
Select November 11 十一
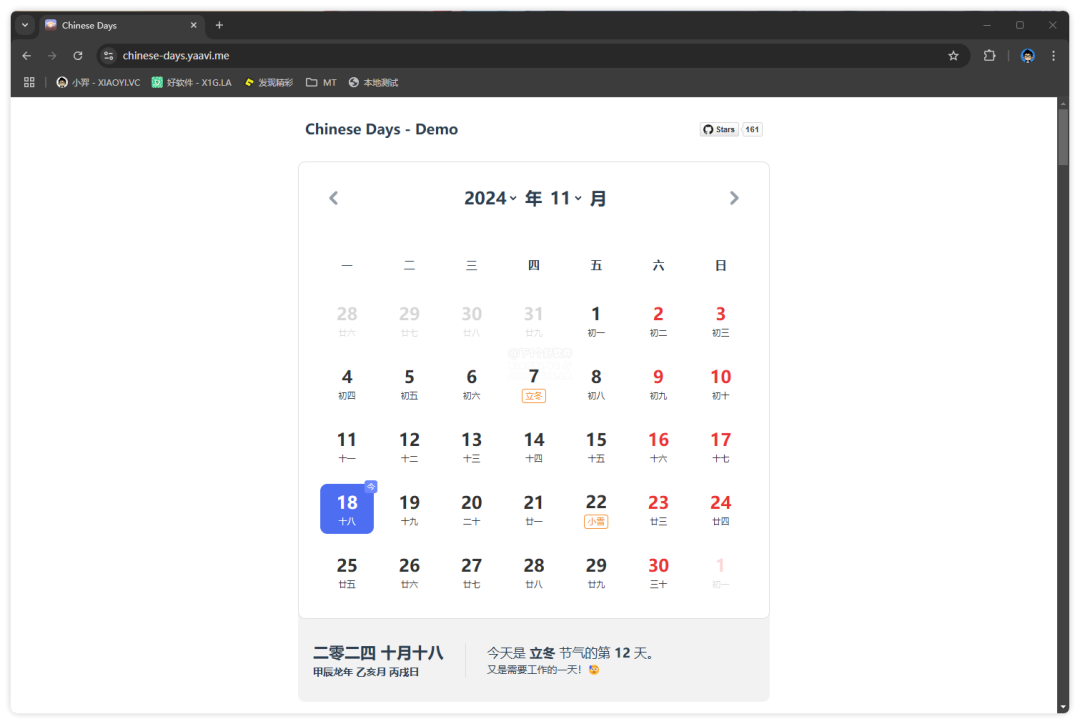(347, 446)
